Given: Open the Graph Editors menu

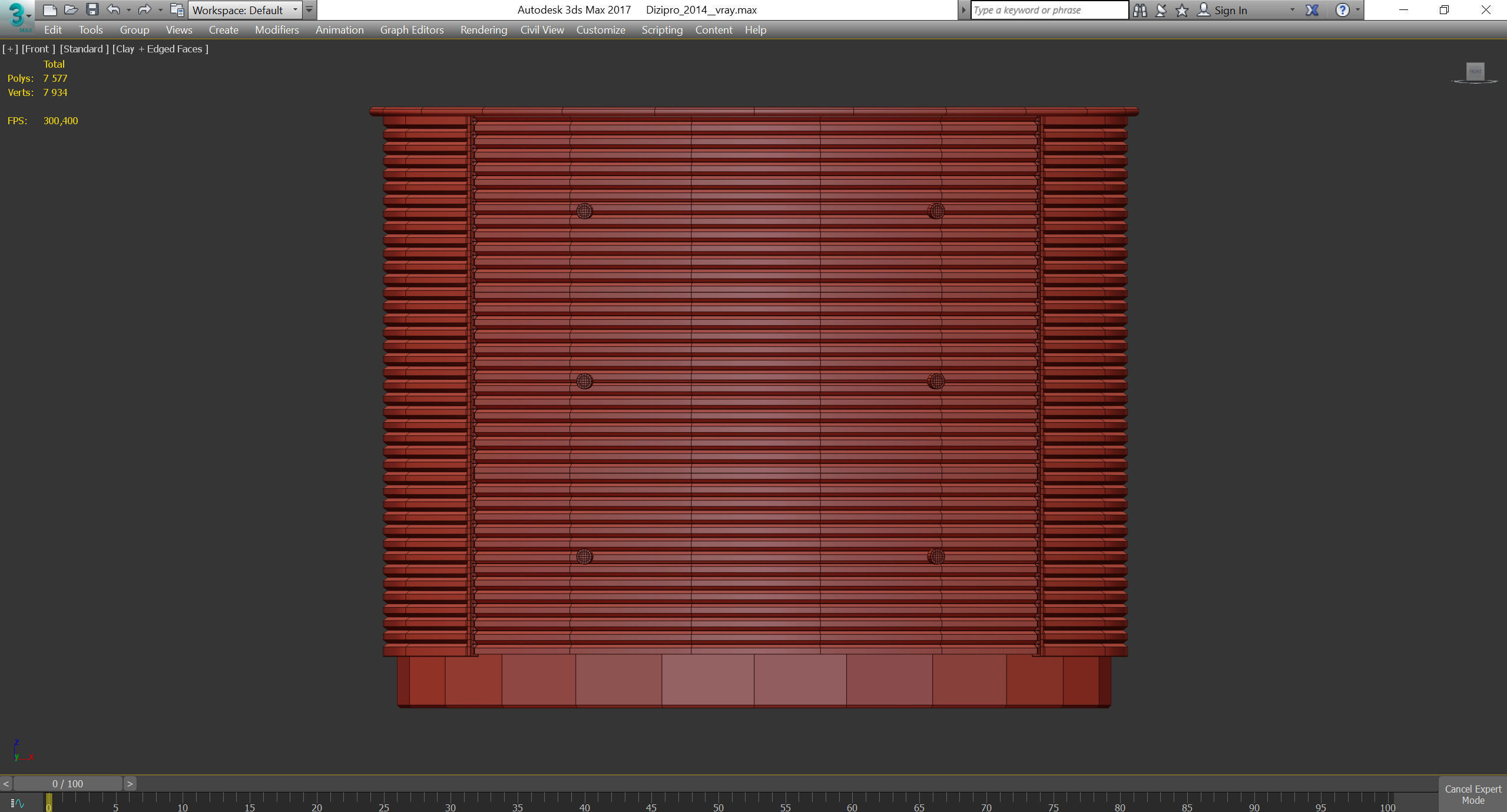Looking at the screenshot, I should click(x=412, y=30).
